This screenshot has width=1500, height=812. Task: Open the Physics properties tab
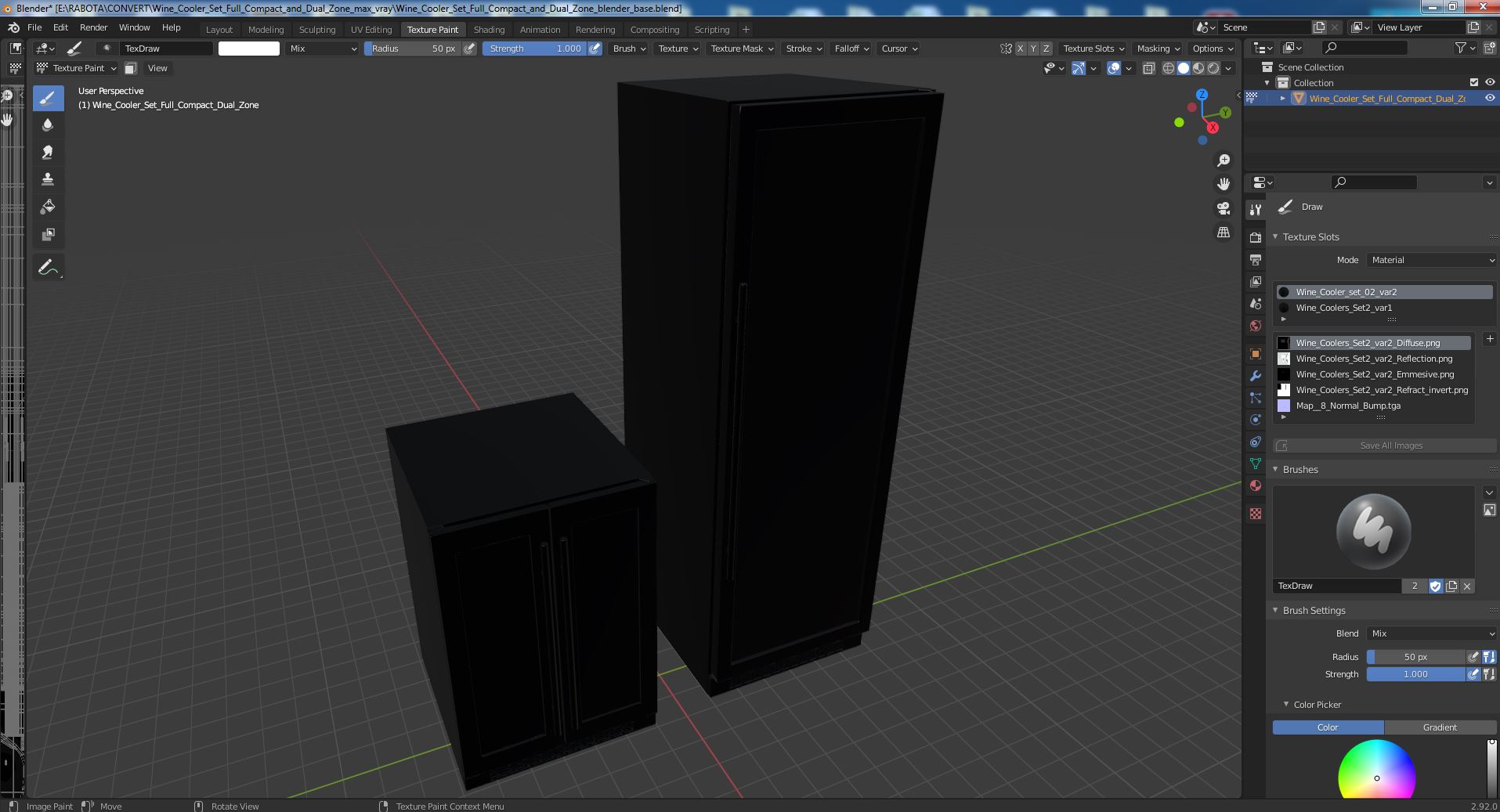(1256, 420)
